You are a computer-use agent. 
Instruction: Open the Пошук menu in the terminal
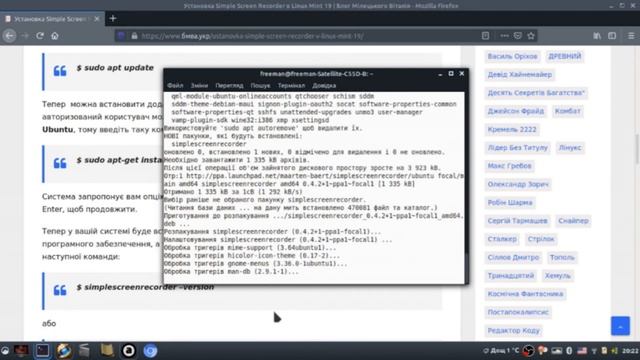tap(260, 86)
